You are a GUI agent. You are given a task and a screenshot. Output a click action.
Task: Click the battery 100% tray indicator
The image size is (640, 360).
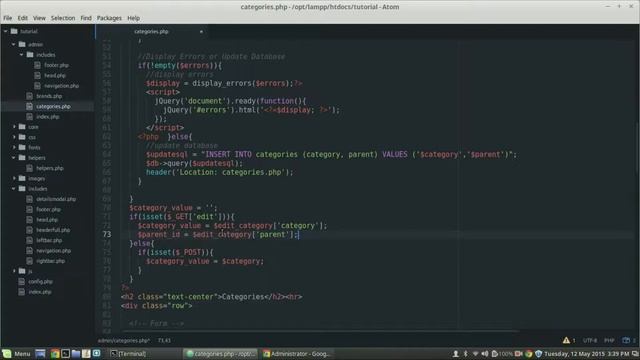point(502,353)
